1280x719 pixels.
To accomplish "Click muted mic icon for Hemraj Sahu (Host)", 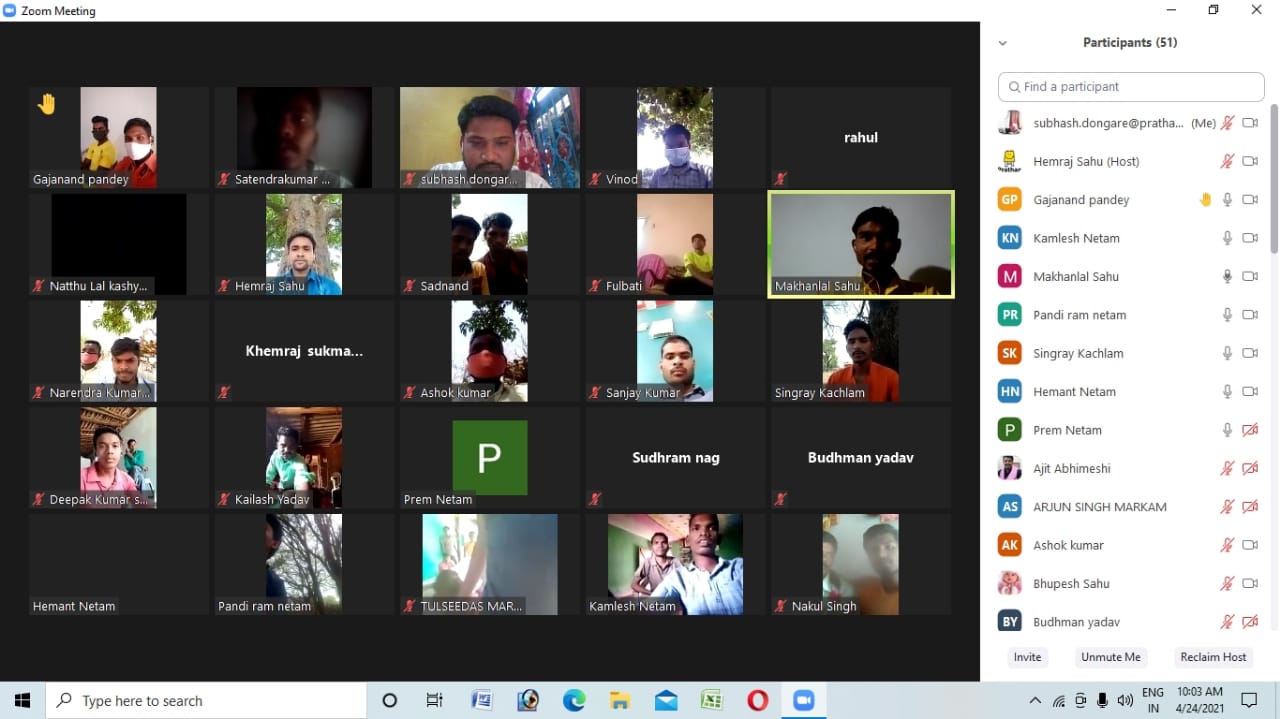I will click(x=1227, y=161).
